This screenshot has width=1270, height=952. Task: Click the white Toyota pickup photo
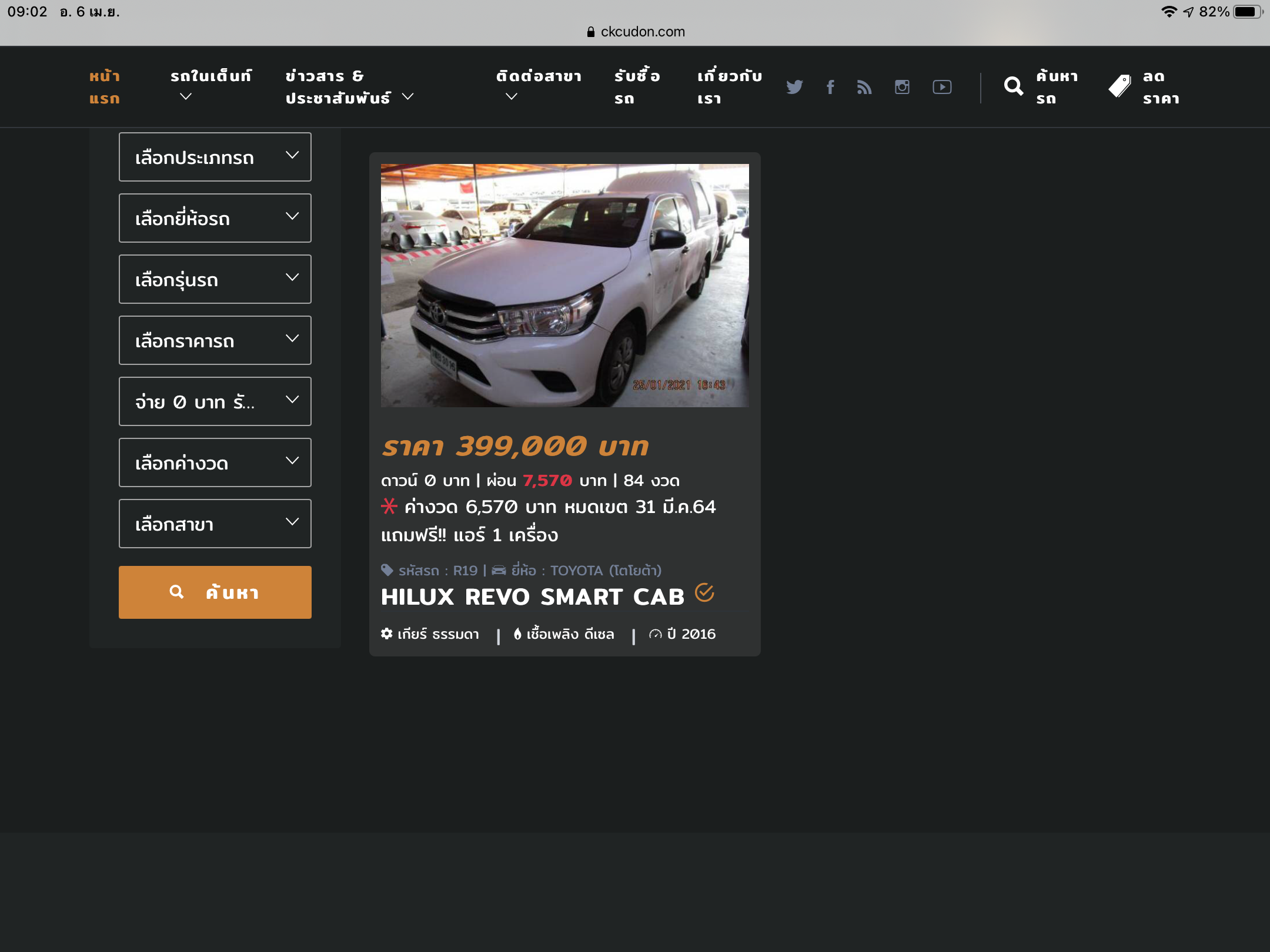click(x=564, y=286)
